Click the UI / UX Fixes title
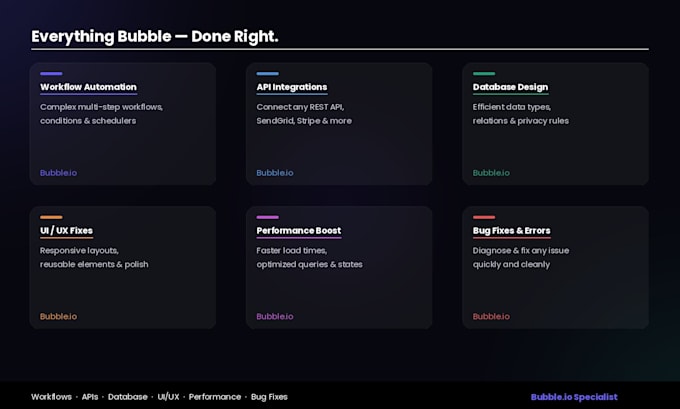Image resolution: width=680 pixels, height=409 pixels. (66, 230)
